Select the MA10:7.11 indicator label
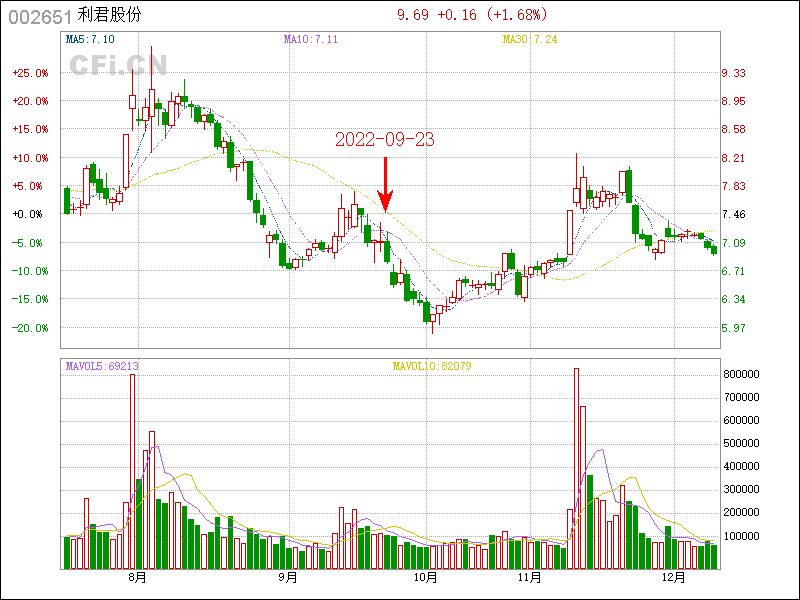Image resolution: width=800 pixels, height=600 pixels. click(x=311, y=39)
